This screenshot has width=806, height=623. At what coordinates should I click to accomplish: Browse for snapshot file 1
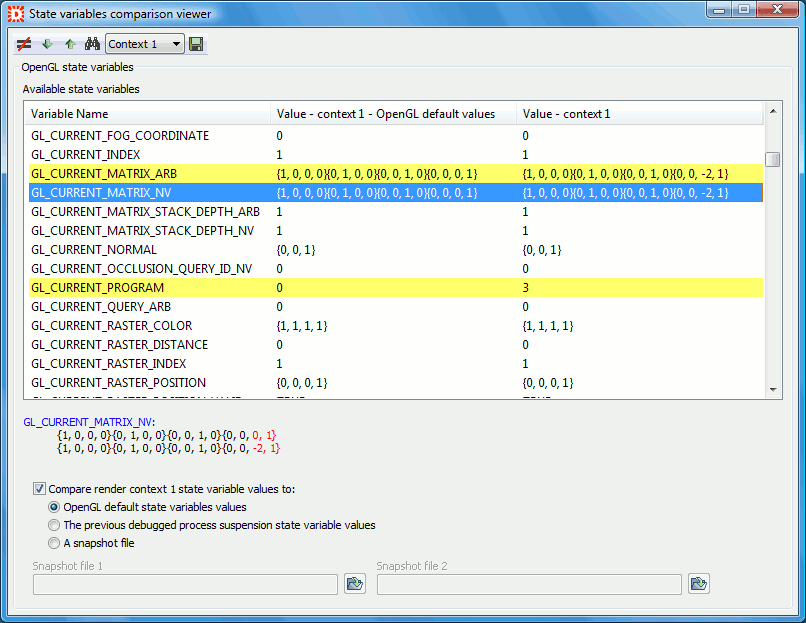click(x=354, y=584)
